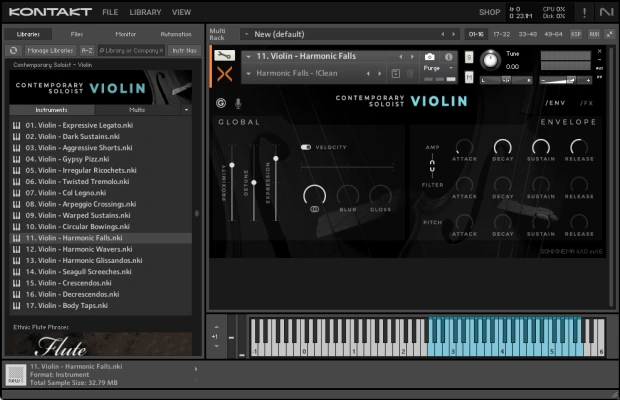The height and width of the screenshot is (400, 620).
Task: Click the SHOP link
Action: [489, 12]
